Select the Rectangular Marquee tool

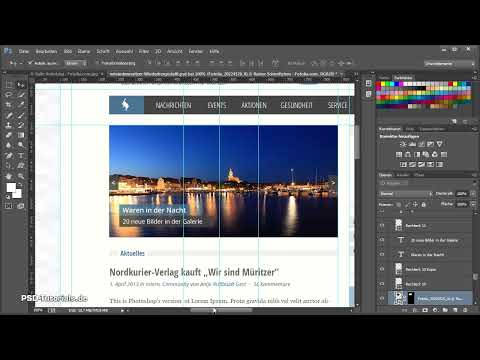pyautogui.click(x=9, y=85)
